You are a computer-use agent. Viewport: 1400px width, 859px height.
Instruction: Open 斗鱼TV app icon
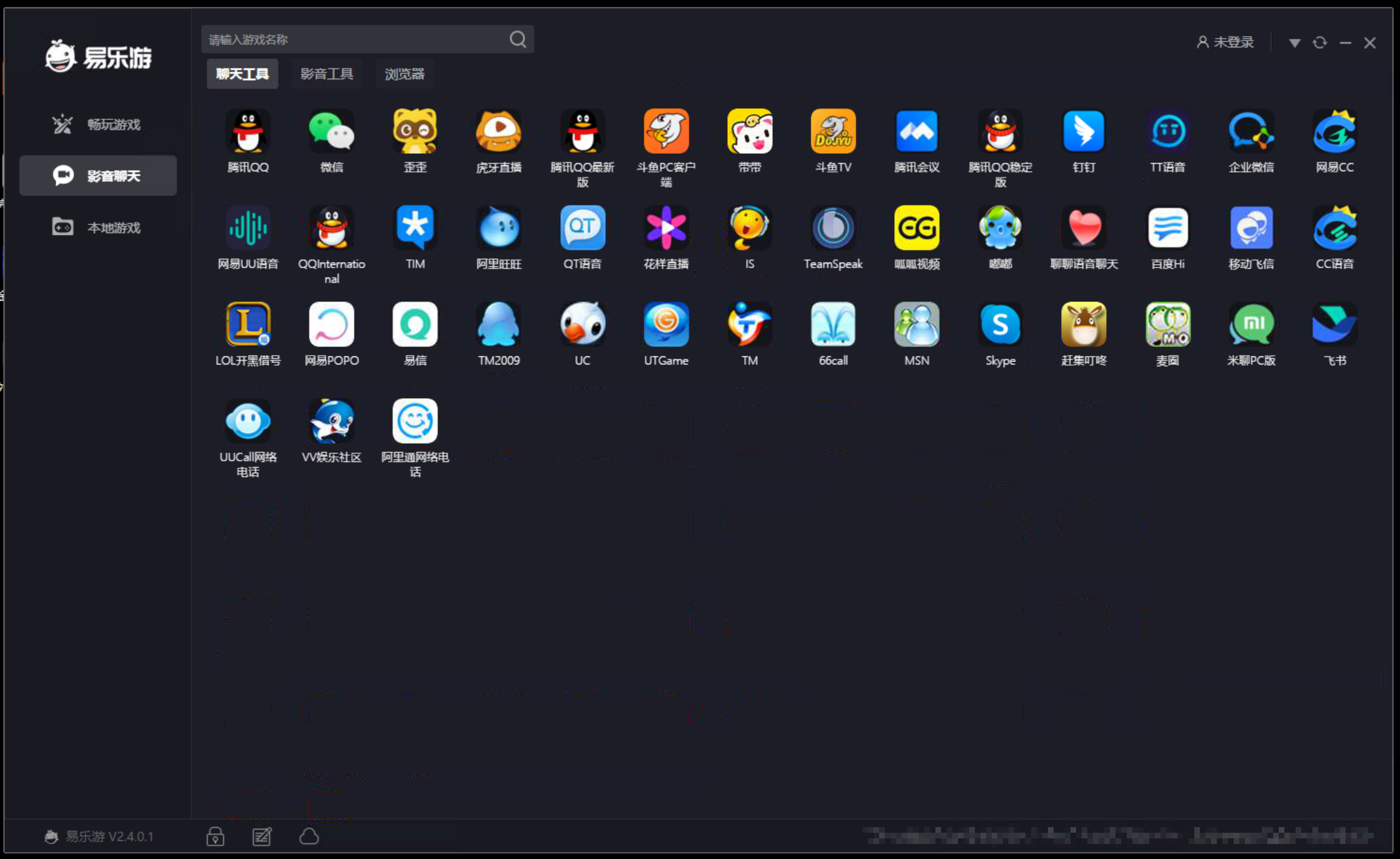(x=833, y=131)
